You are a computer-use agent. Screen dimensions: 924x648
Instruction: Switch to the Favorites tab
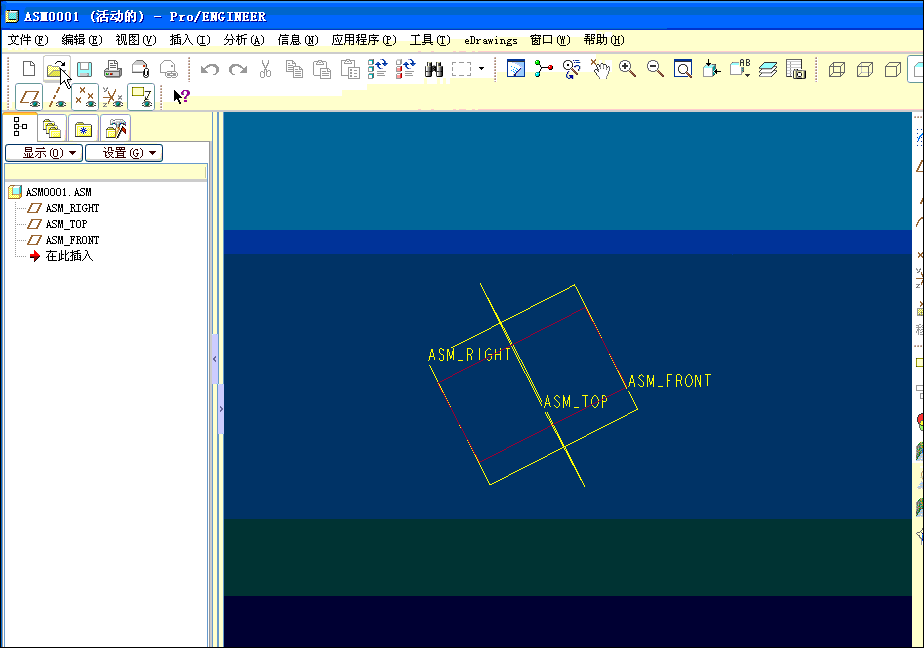(84, 128)
